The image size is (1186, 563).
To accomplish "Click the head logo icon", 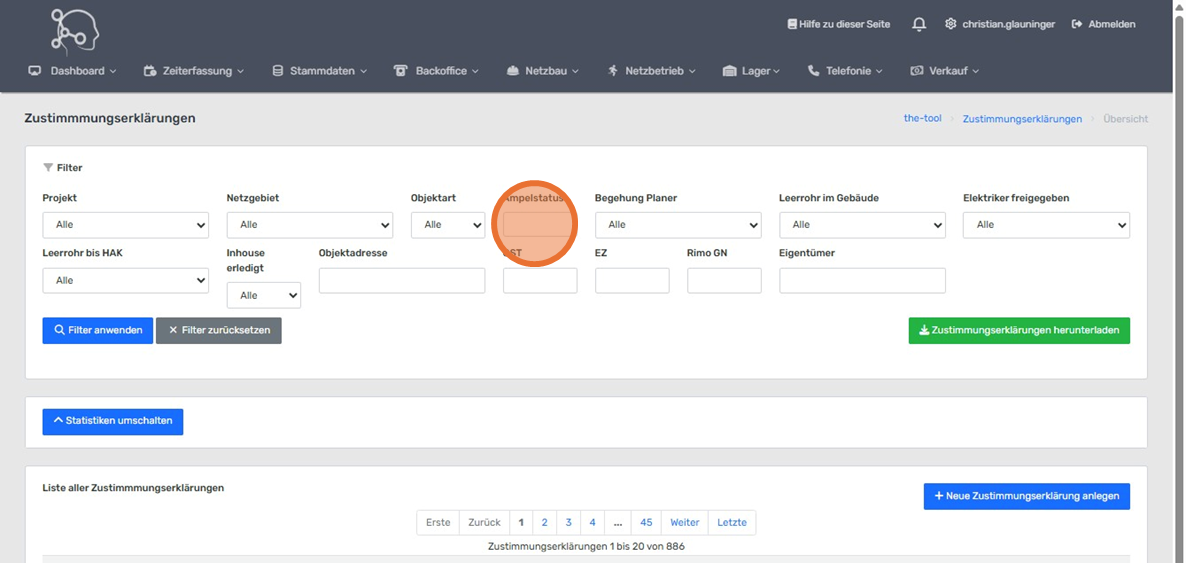I will 75,31.
